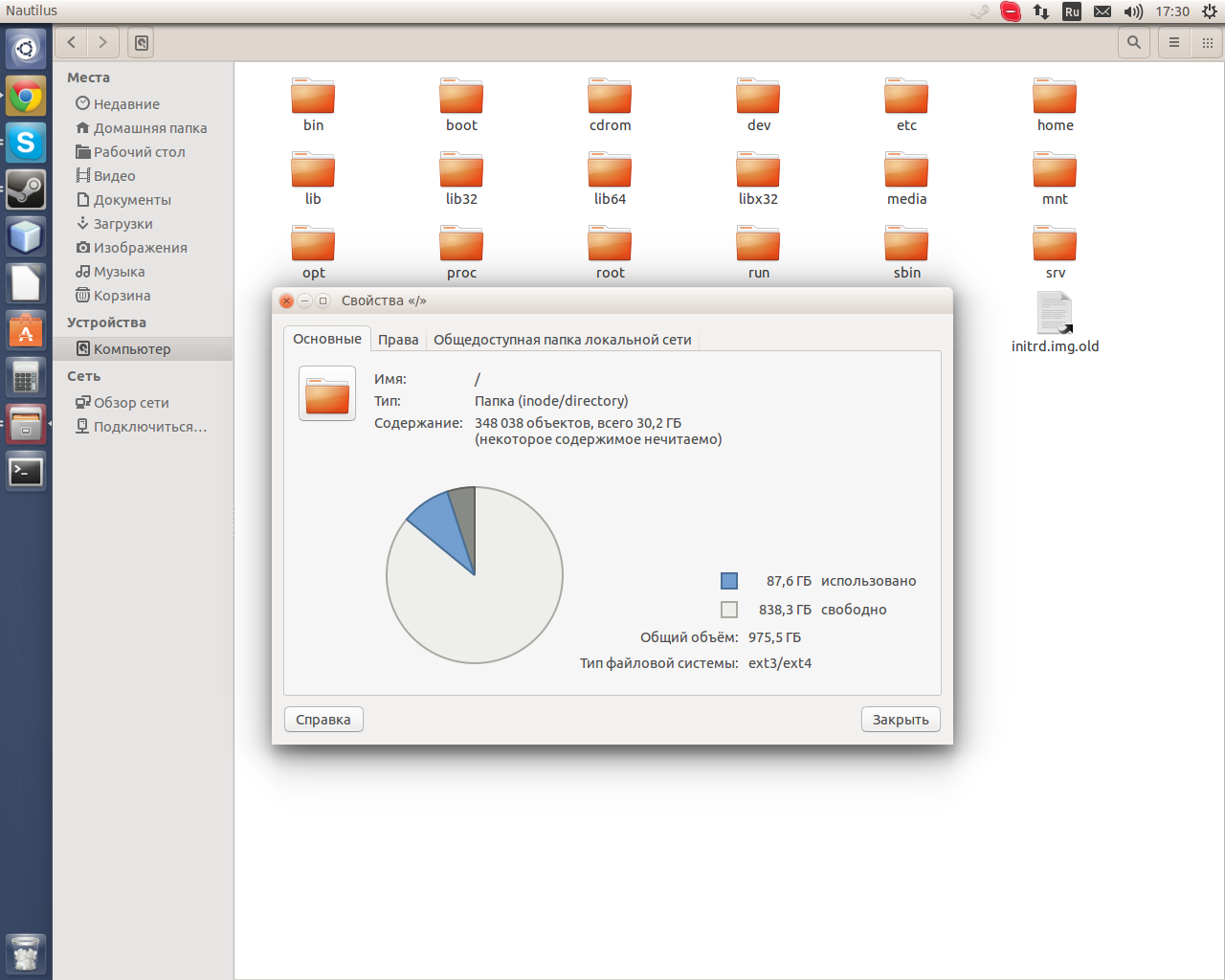Screen dimensions: 1225x980
Task: Open the keyboard layout Ru indicator
Action: click(1072, 11)
